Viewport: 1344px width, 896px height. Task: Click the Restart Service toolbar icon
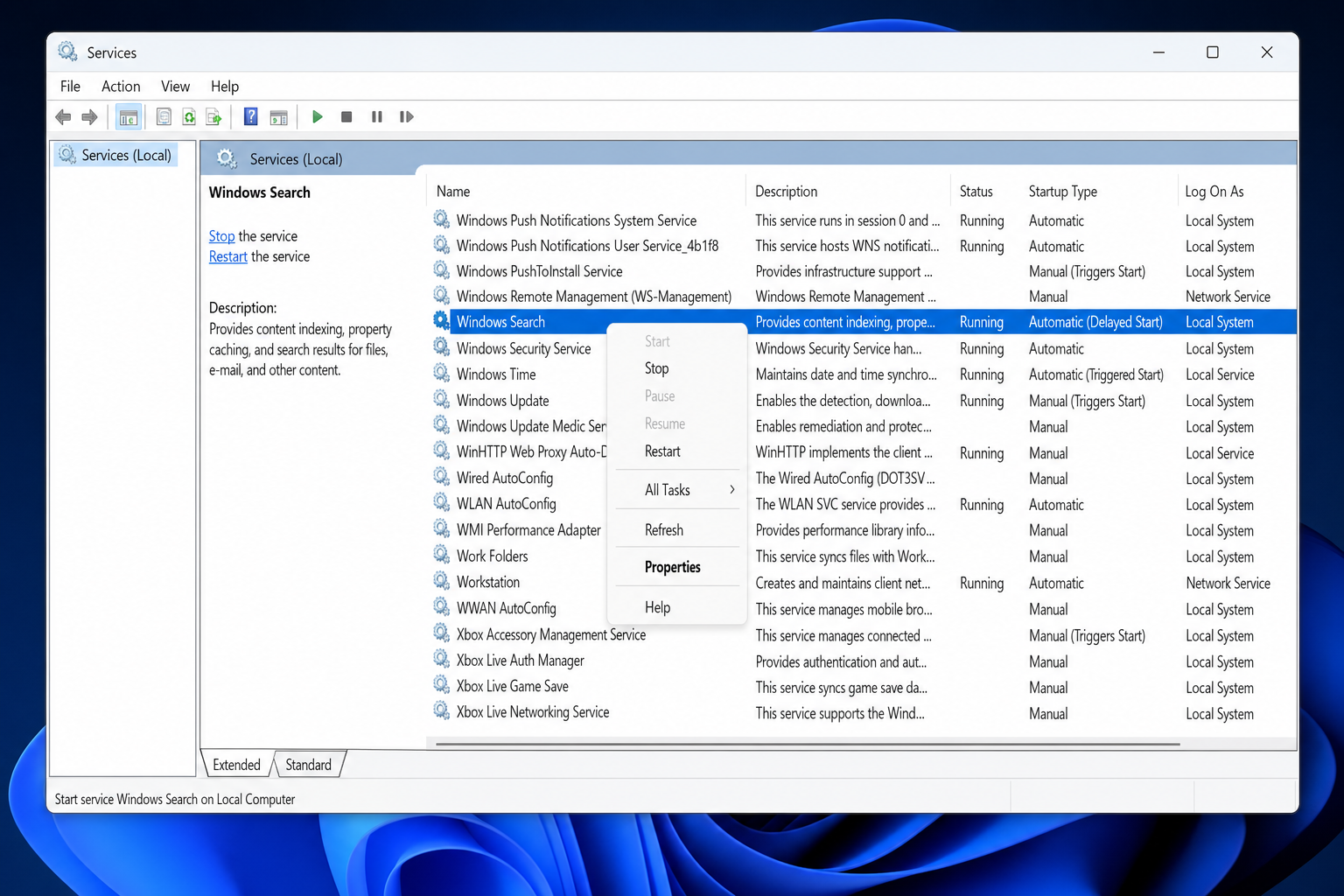click(407, 116)
